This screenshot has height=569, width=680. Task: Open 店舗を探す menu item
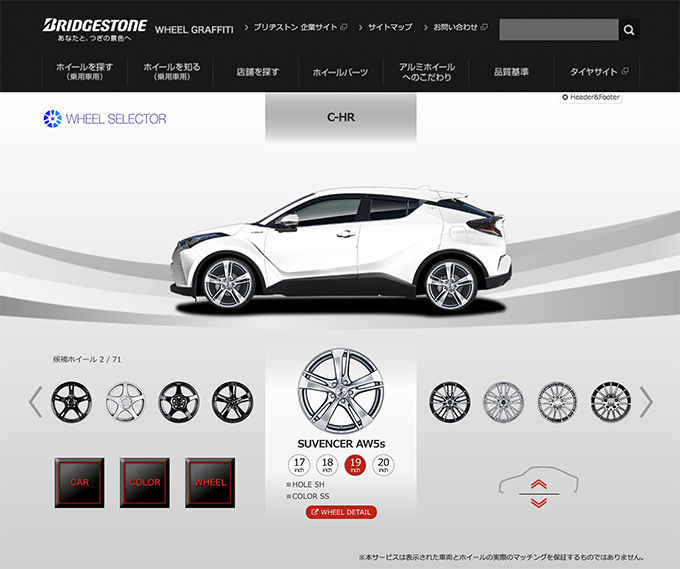[257, 72]
